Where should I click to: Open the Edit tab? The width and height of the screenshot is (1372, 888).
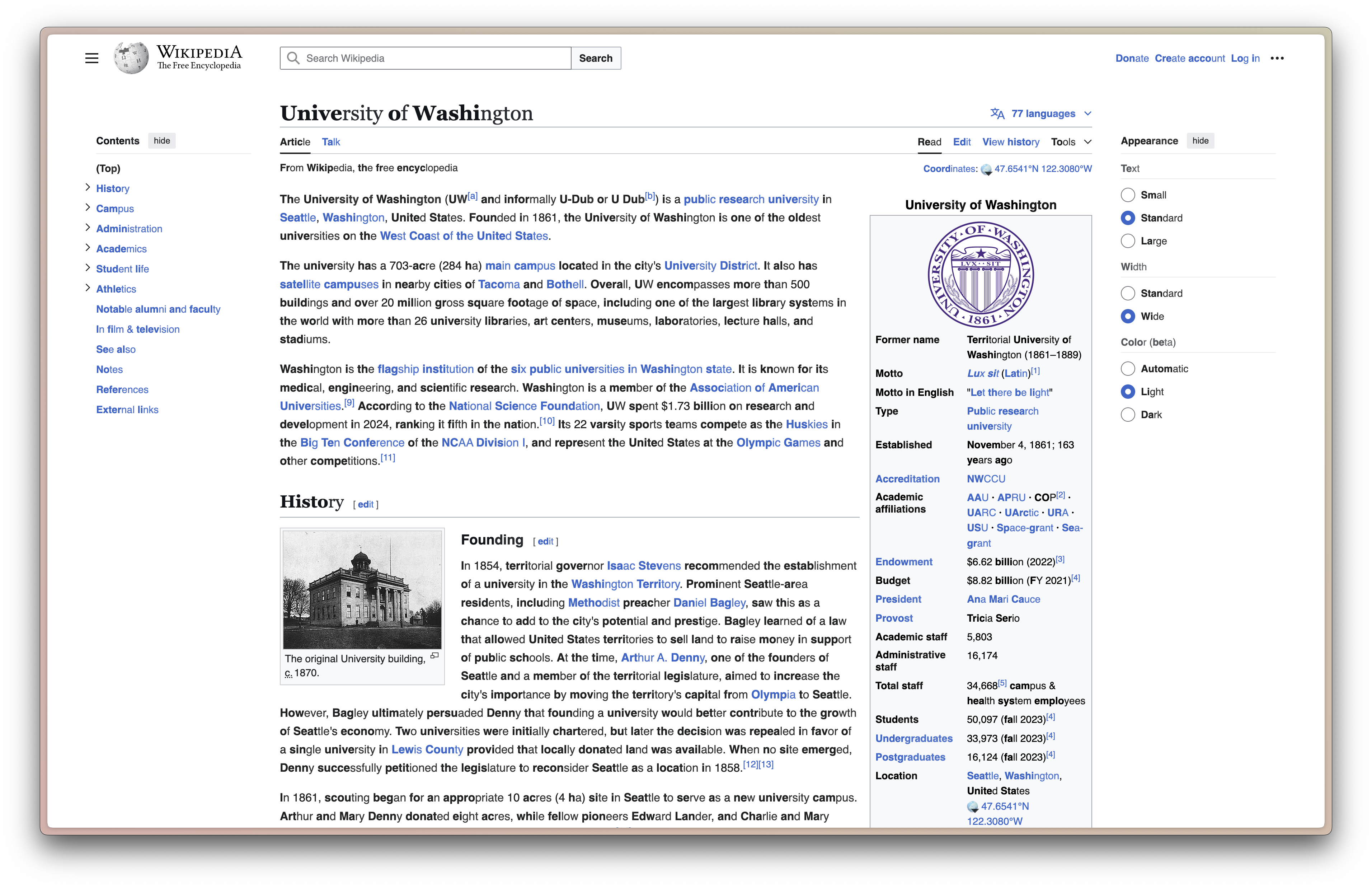[x=961, y=142]
